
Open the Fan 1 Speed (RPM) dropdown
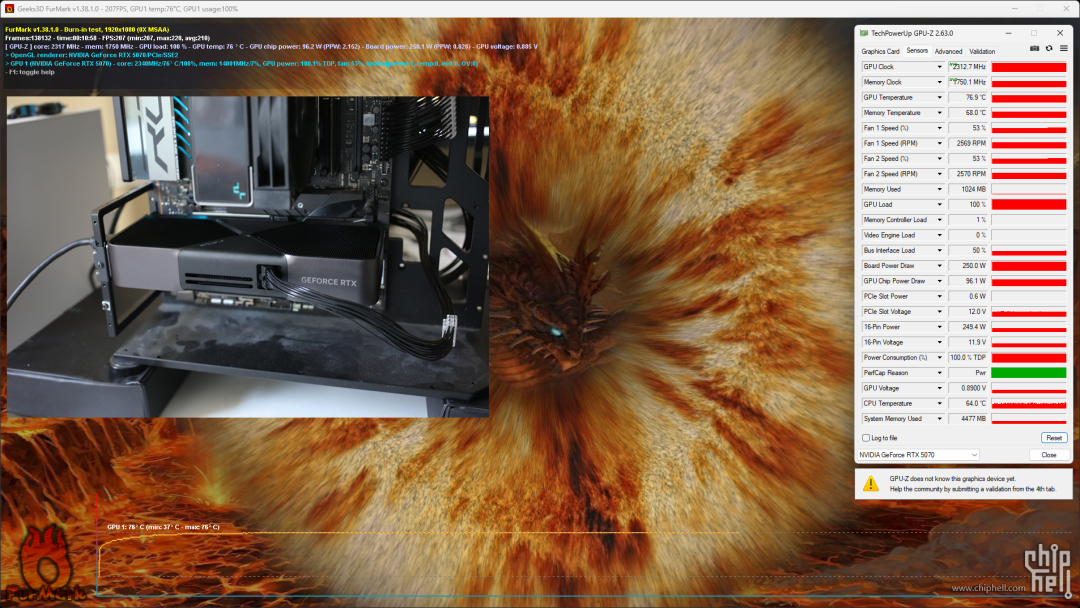(939, 143)
